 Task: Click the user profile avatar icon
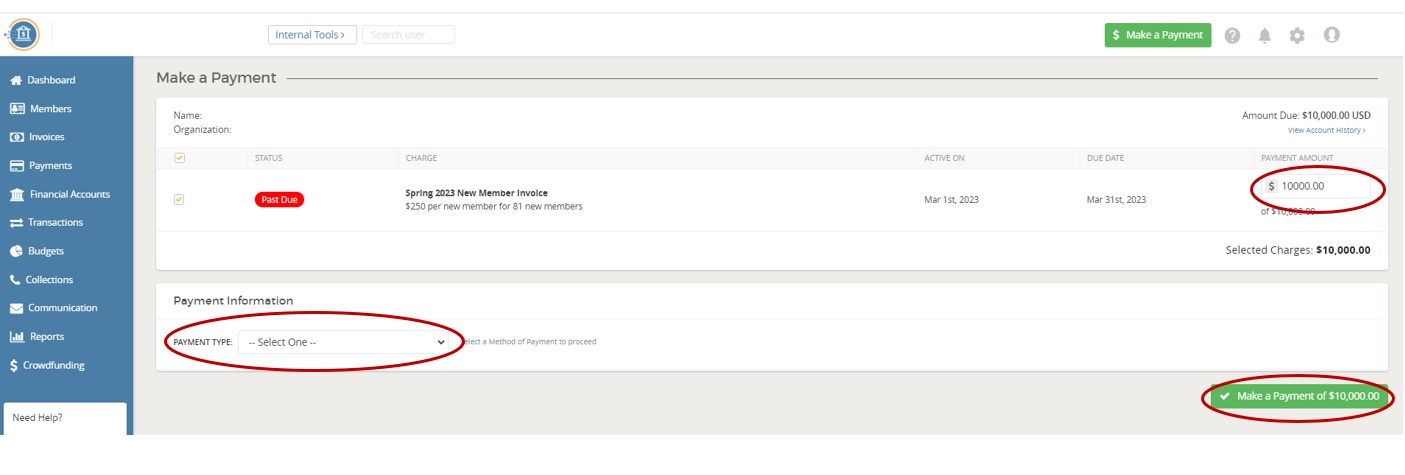[1331, 35]
